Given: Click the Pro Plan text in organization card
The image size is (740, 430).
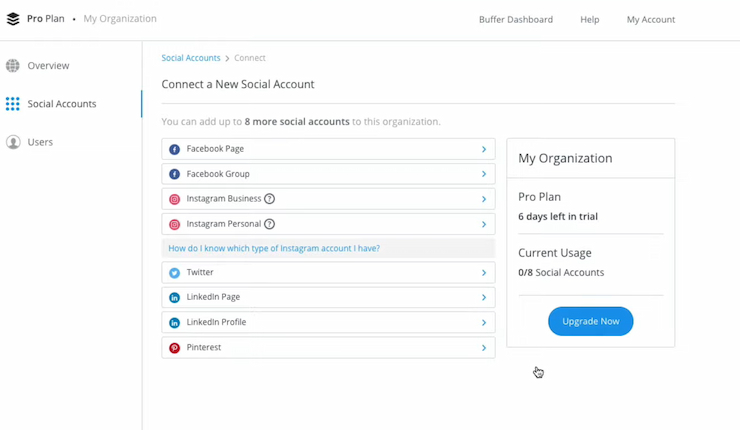Looking at the screenshot, I should [539, 197].
